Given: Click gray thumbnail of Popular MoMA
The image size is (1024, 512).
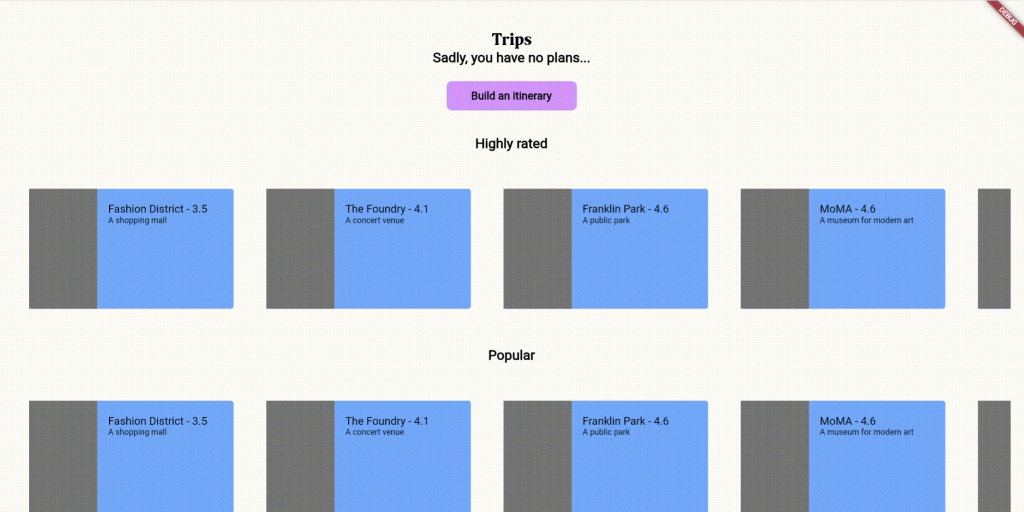Looking at the screenshot, I should tap(775, 456).
